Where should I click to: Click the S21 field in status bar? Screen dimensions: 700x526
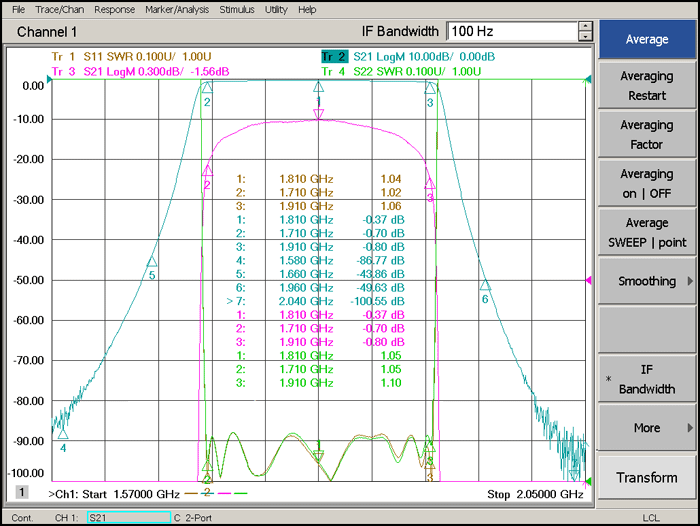tap(129, 518)
